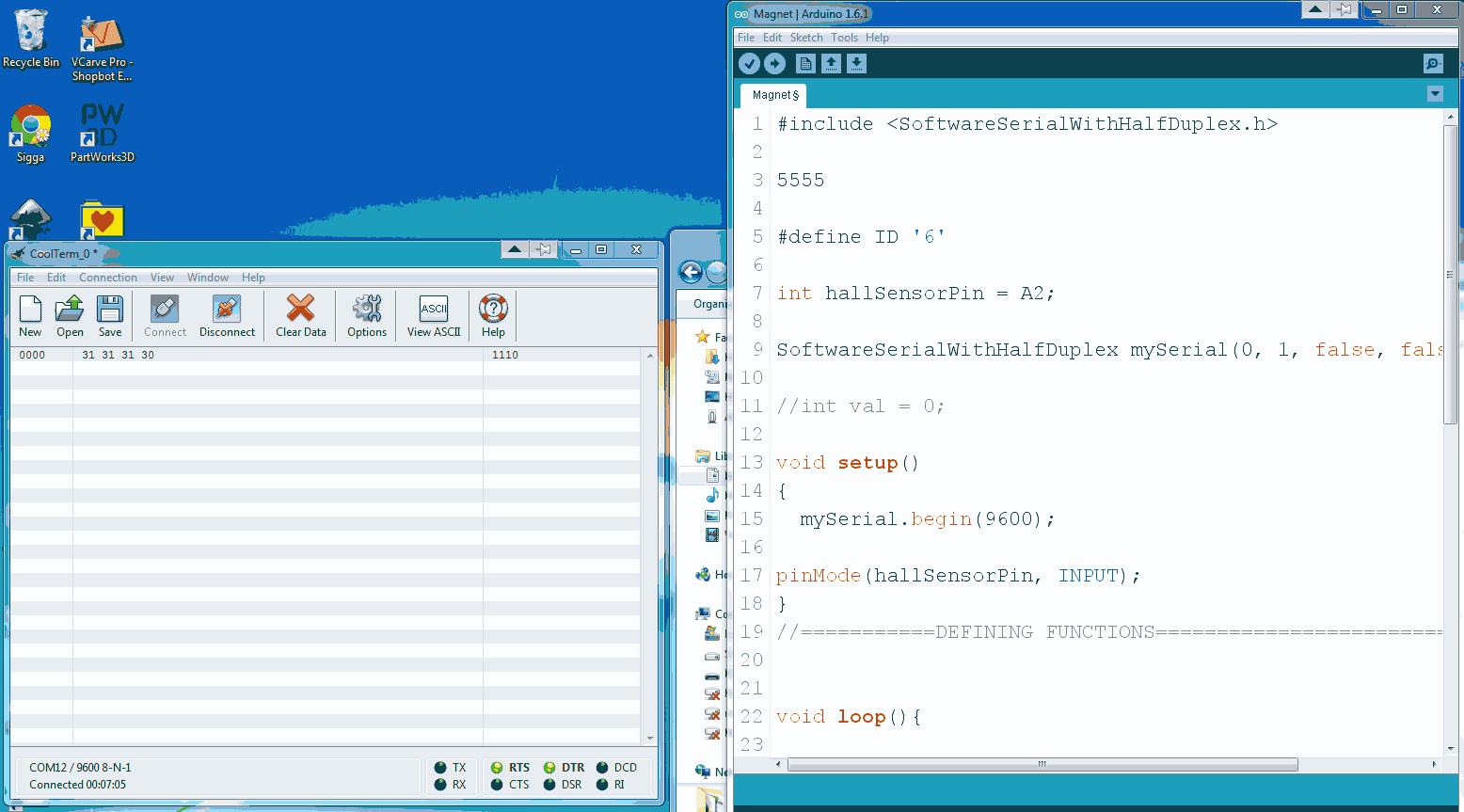Viewport: 1464px width, 812px height.
Task: Click the "pinMode(hallSensorPin, INPUT);" line
Action: coord(959,576)
